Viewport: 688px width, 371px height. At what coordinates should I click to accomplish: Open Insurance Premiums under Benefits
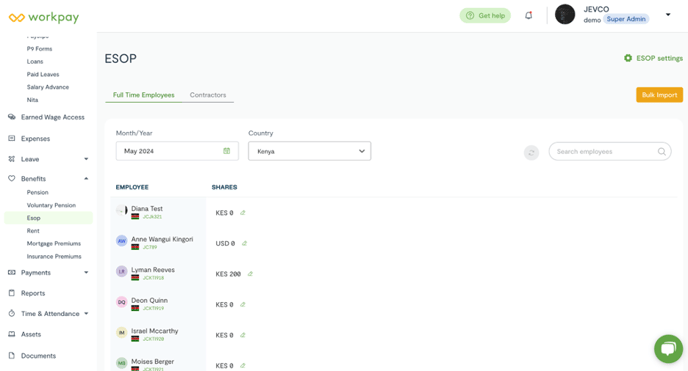click(x=54, y=256)
